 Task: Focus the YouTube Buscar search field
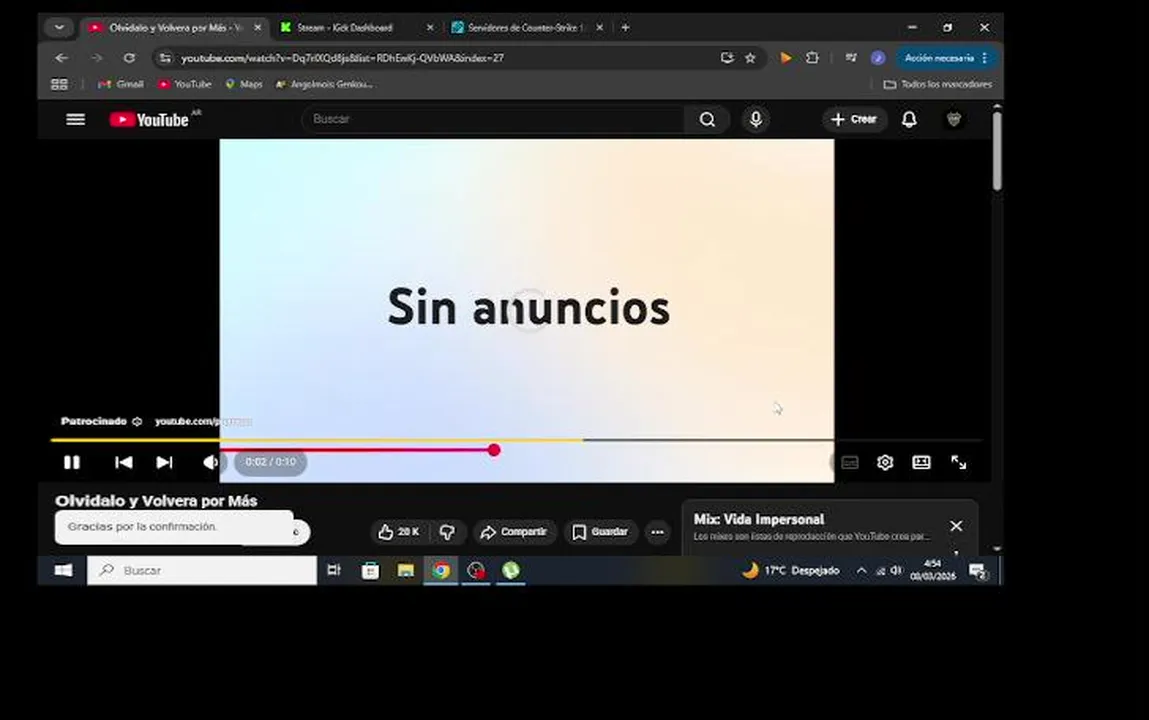(495, 119)
